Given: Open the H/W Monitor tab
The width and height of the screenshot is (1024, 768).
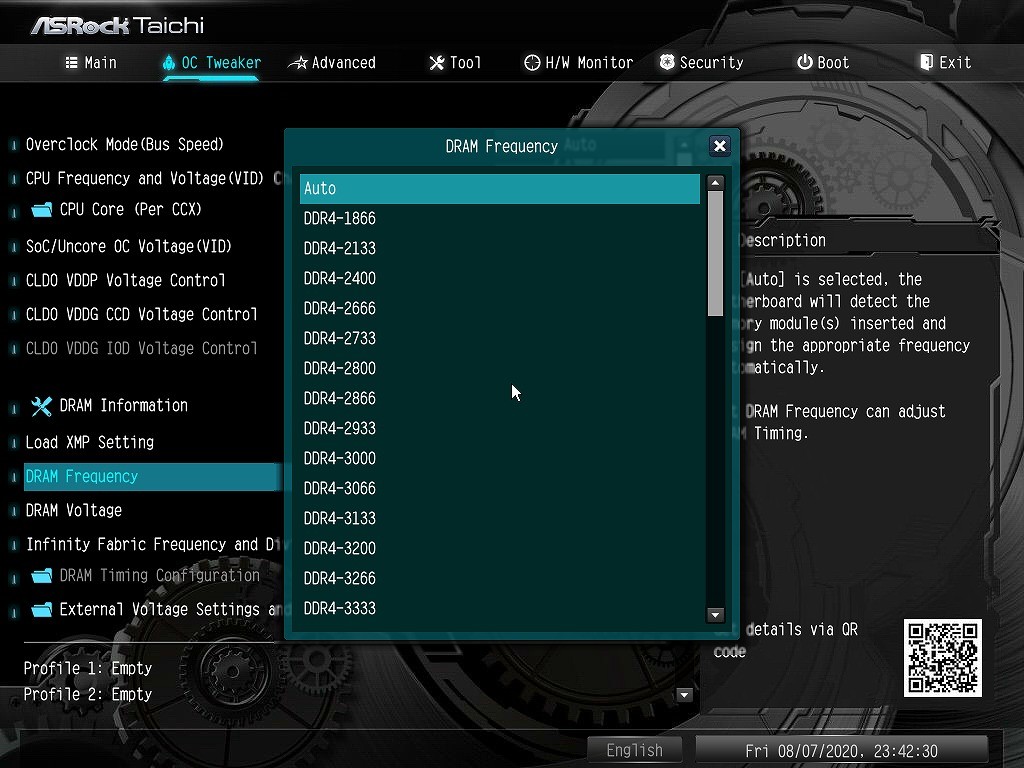Looking at the screenshot, I should pos(579,63).
